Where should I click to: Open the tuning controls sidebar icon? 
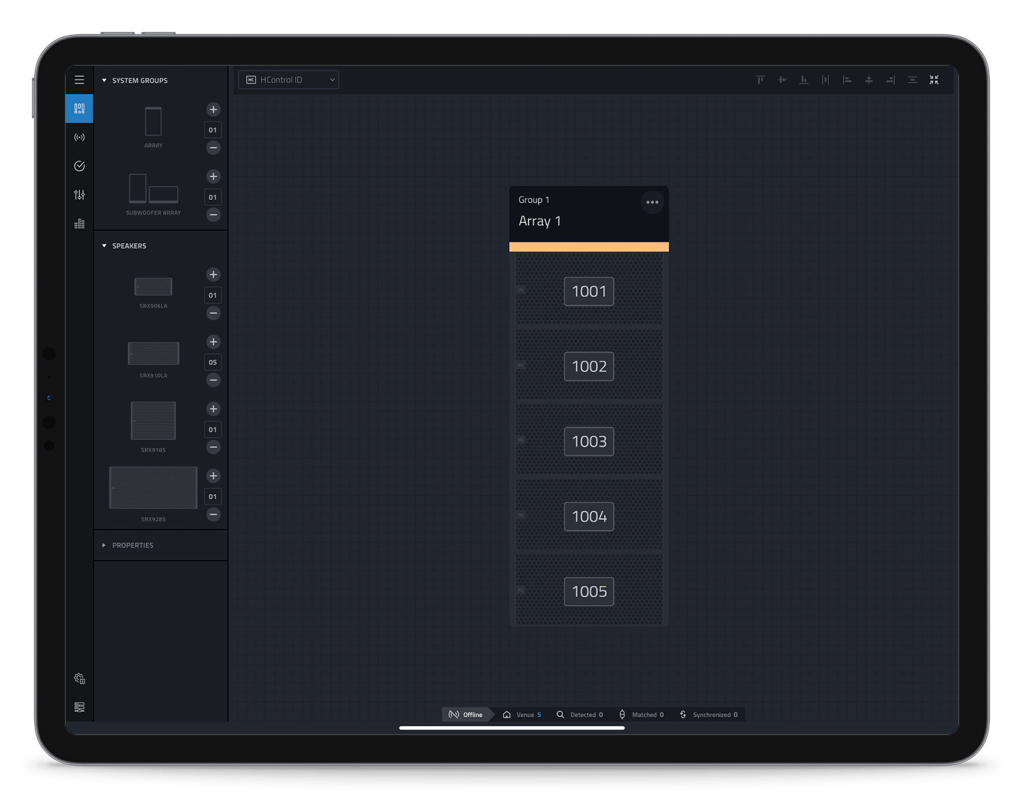pos(79,195)
